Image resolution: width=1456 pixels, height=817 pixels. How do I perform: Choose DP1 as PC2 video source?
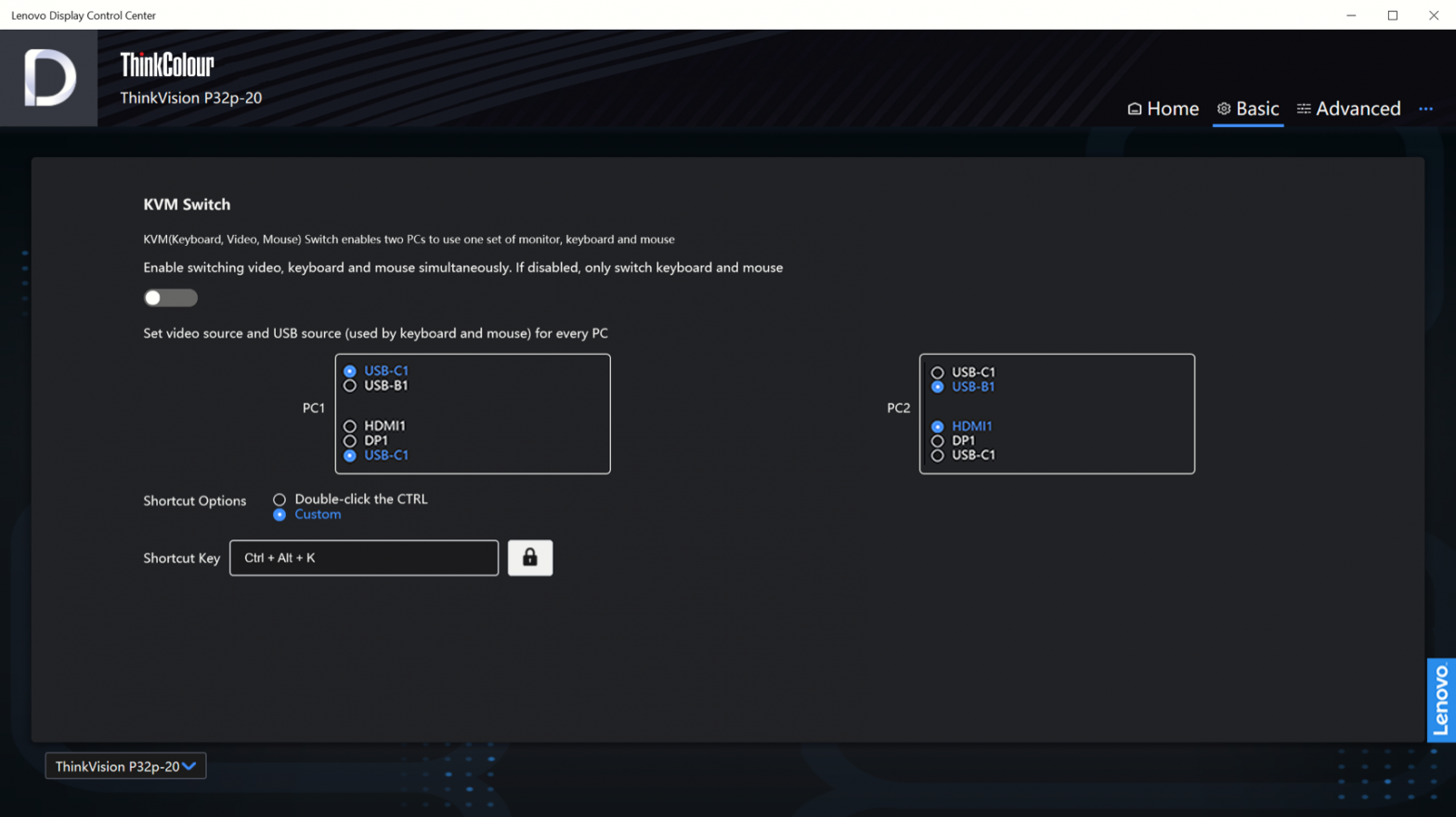[x=954, y=441]
